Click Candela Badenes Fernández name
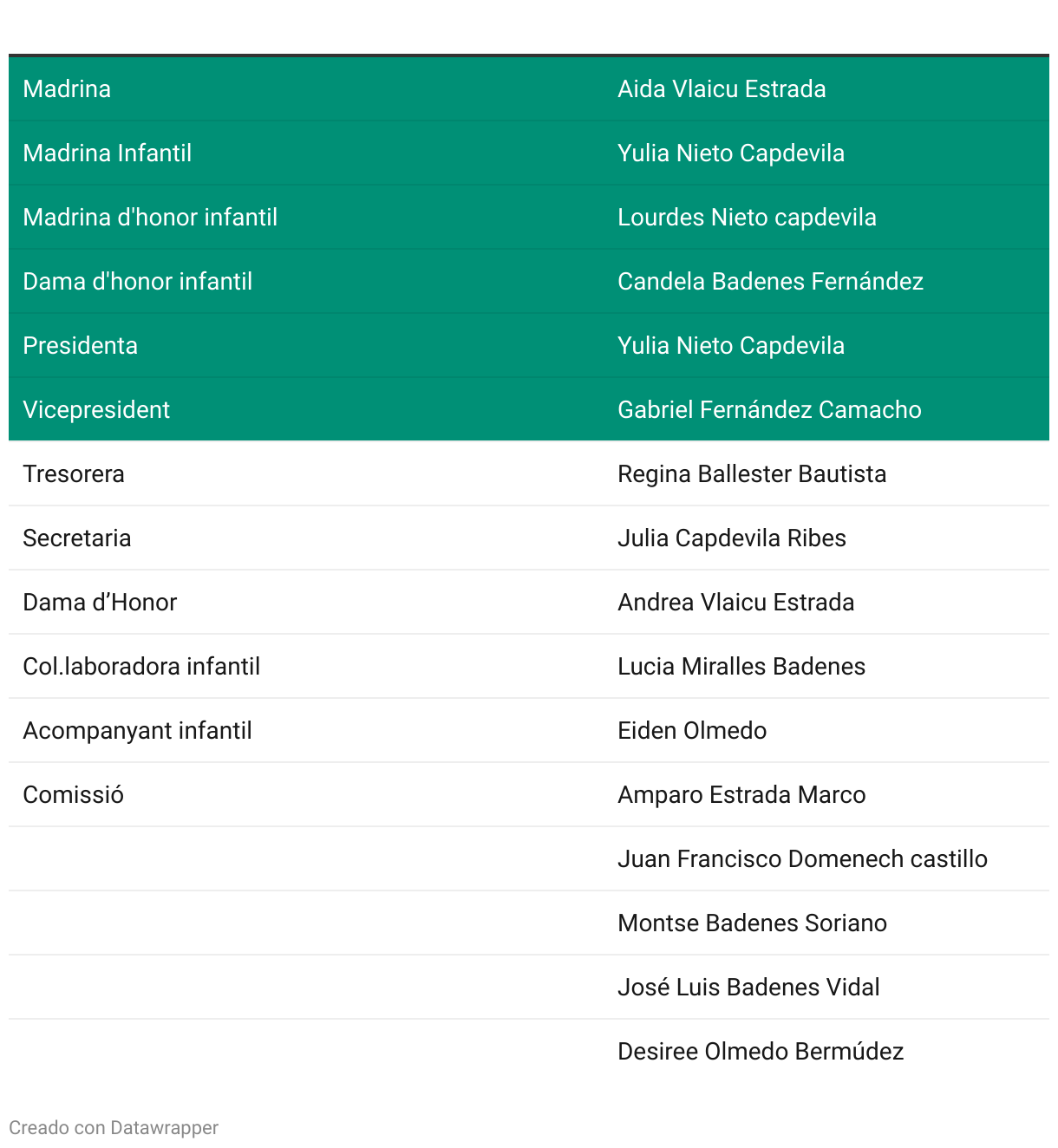 click(x=769, y=282)
